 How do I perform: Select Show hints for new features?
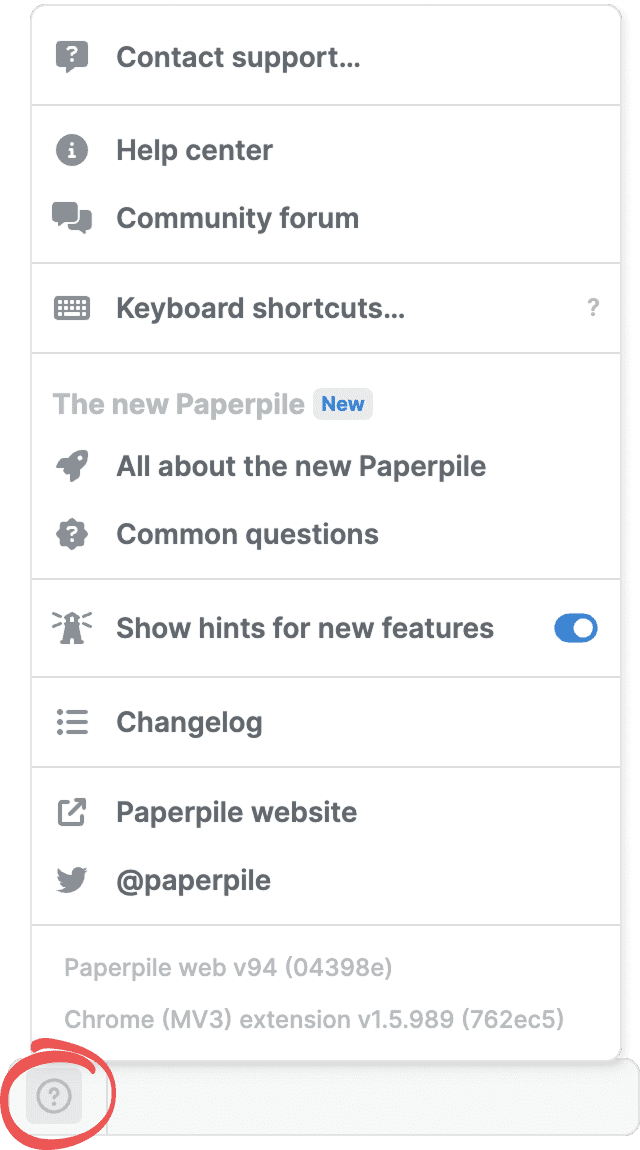point(305,628)
